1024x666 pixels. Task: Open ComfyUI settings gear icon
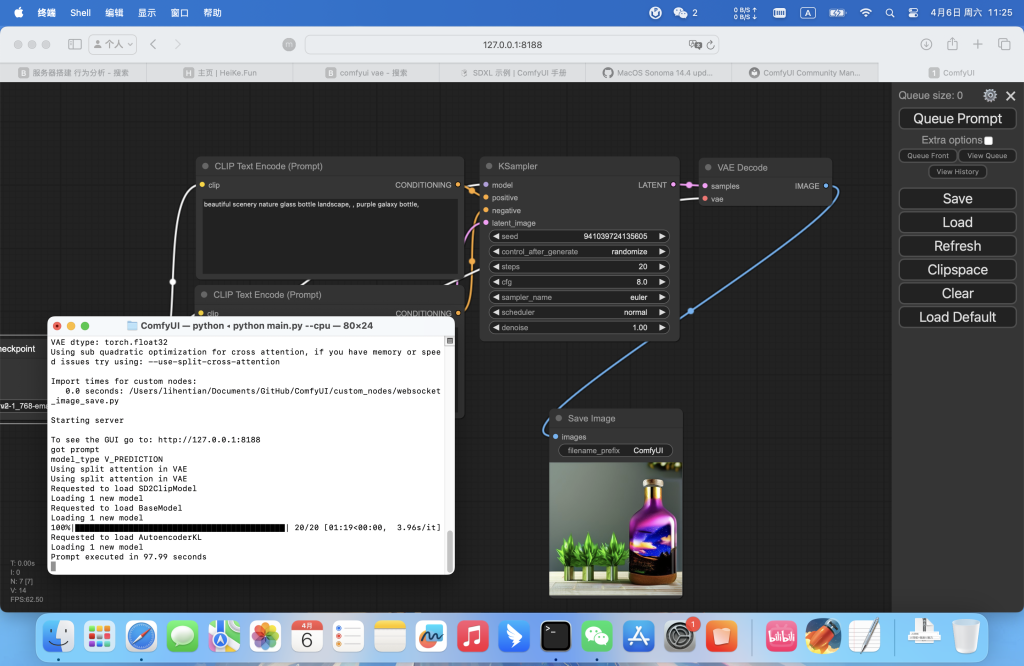tap(990, 96)
